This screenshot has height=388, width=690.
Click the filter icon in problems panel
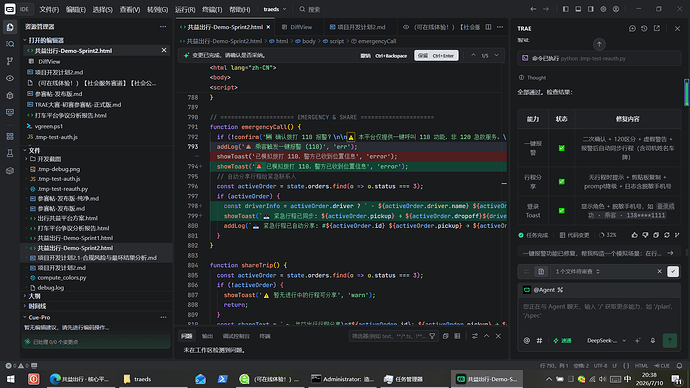[x=432, y=336]
